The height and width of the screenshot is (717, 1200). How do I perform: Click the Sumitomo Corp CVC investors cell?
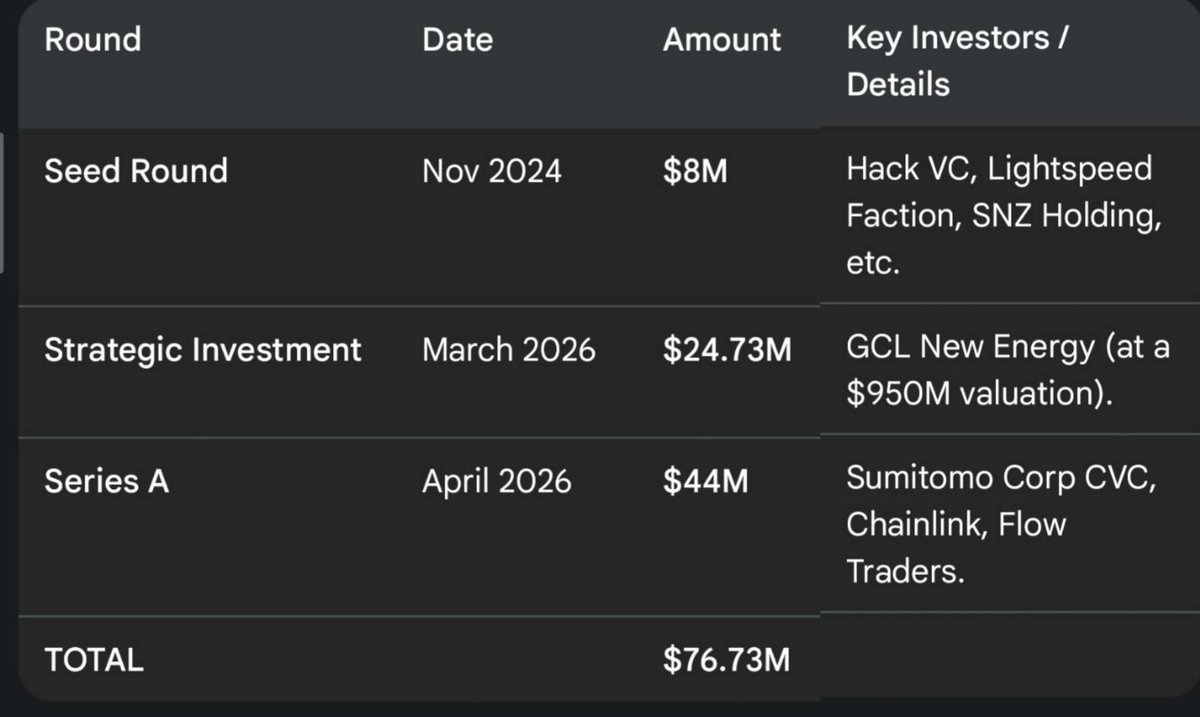point(1001,524)
